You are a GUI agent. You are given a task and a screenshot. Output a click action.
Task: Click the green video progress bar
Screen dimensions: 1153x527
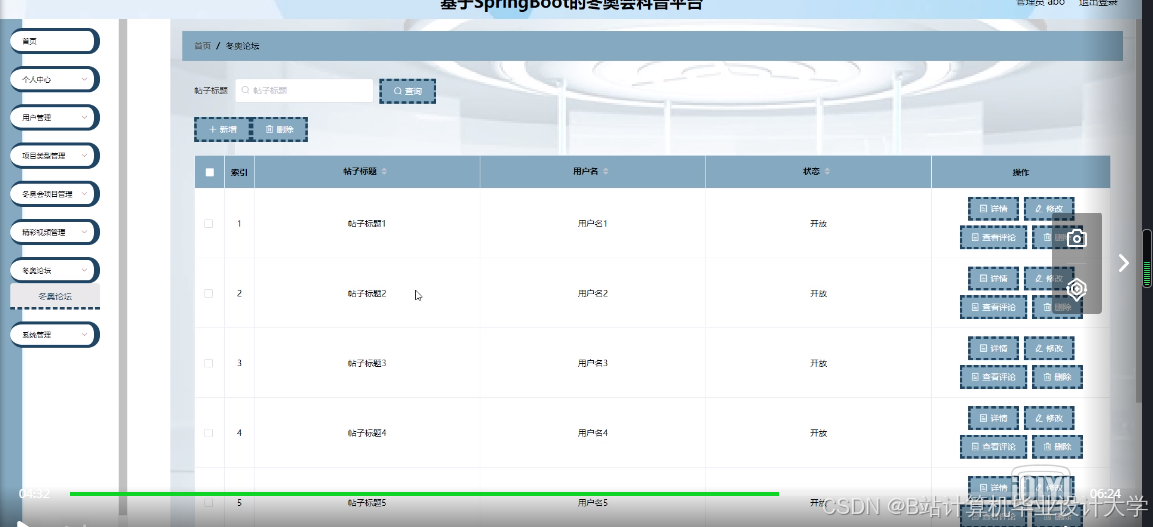pyautogui.click(x=424, y=494)
